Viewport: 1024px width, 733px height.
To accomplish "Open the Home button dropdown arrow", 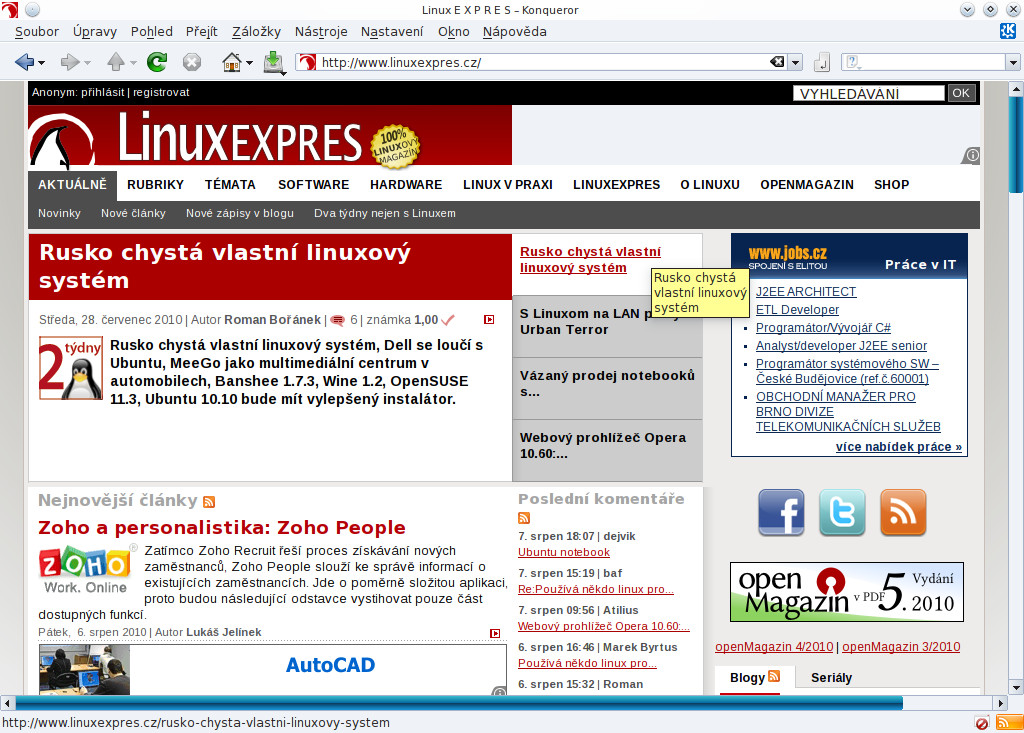I will tap(249, 63).
